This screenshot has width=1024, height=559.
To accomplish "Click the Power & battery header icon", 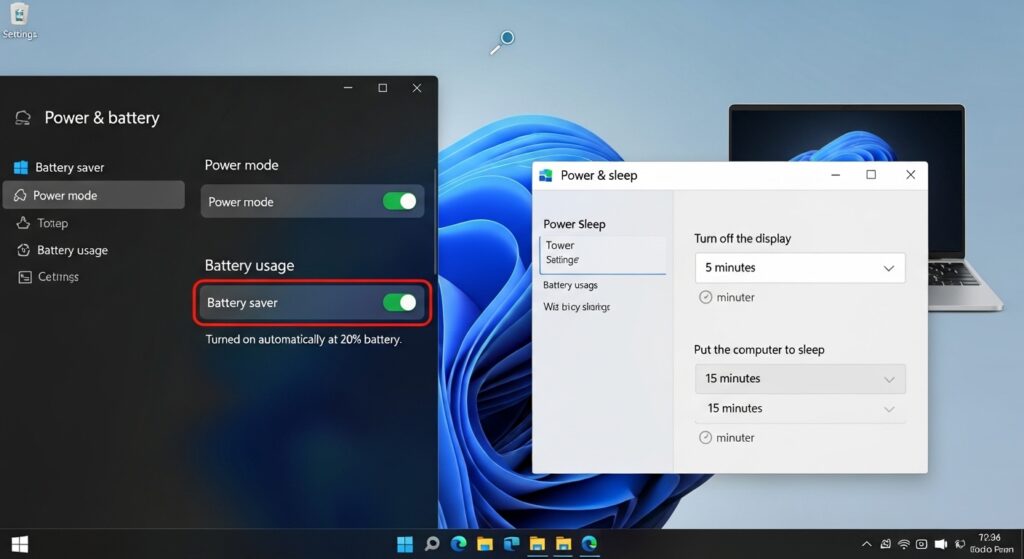I will coord(22,118).
